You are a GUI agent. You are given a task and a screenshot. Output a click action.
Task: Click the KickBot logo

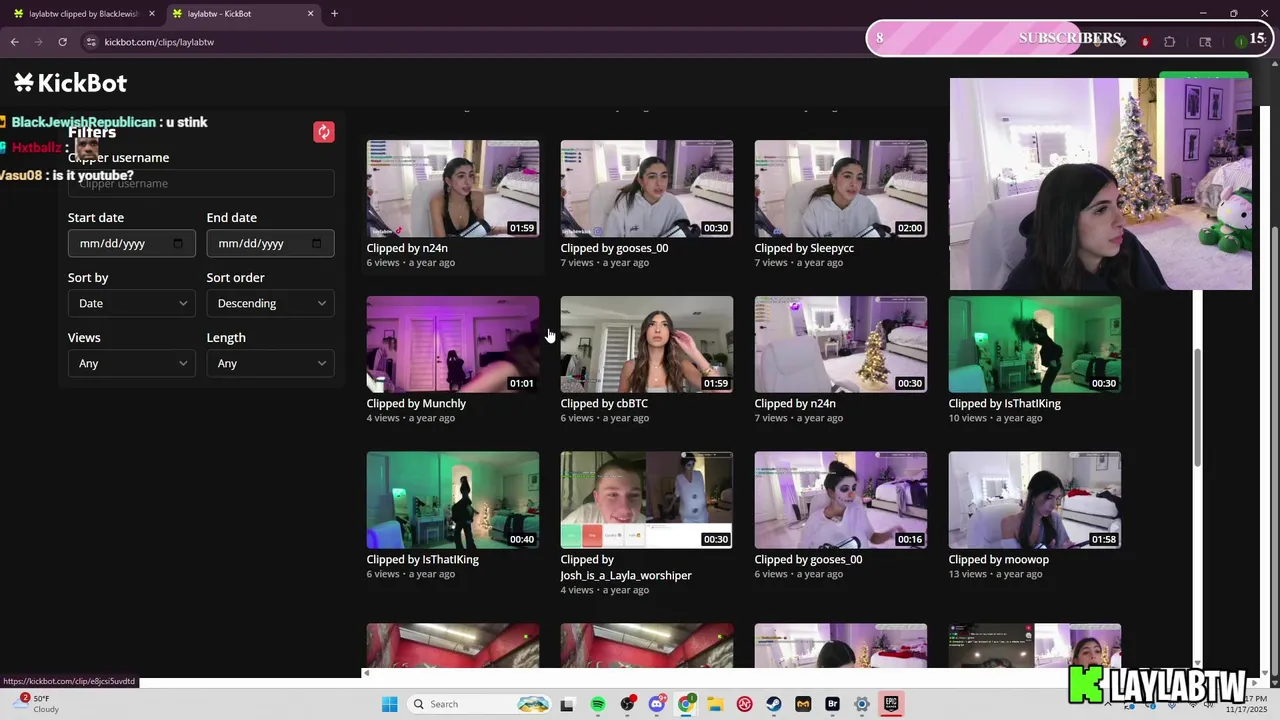71,83
